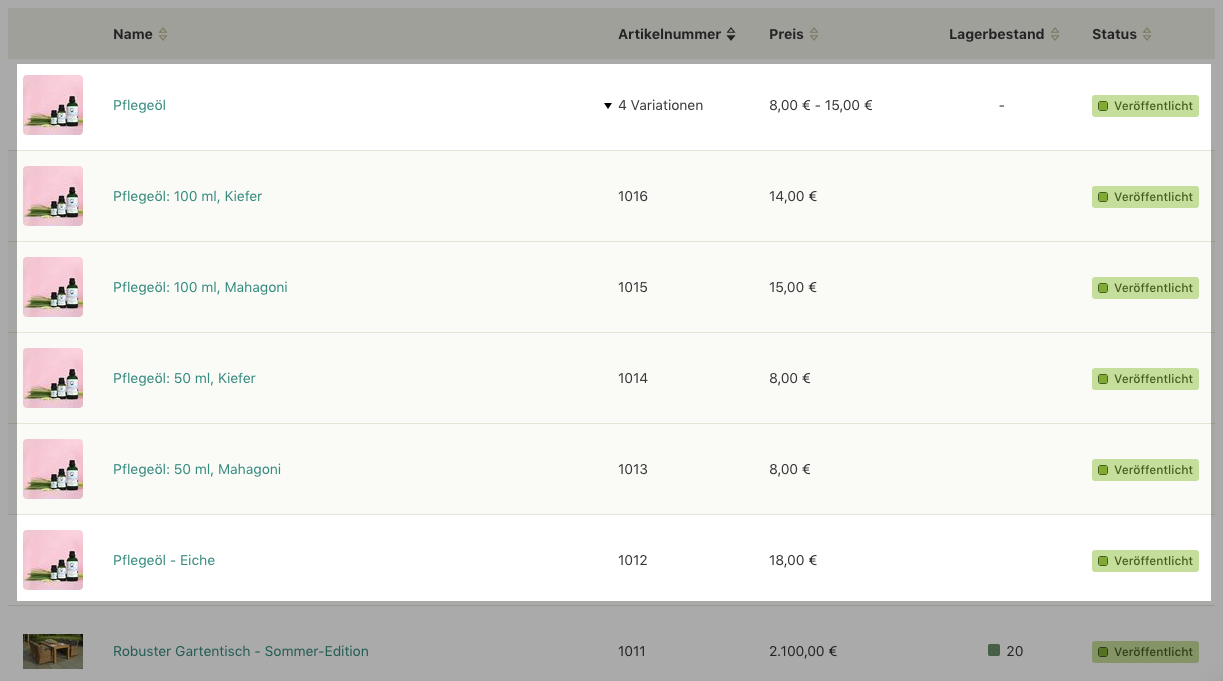
Task: Collapse the 4 Variationen triangle
Action: click(608, 105)
